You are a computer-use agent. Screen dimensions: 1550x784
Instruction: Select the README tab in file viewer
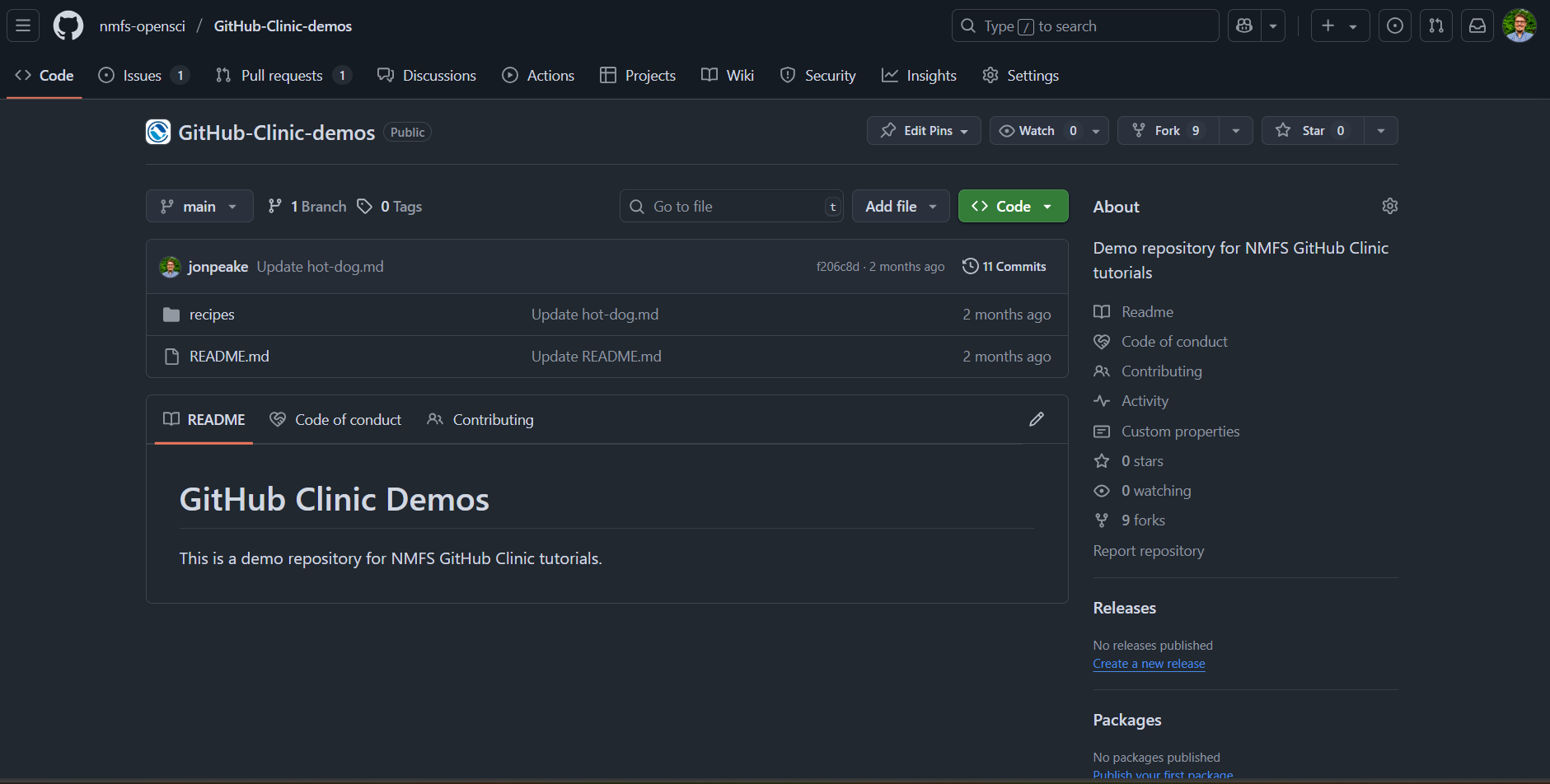click(204, 419)
